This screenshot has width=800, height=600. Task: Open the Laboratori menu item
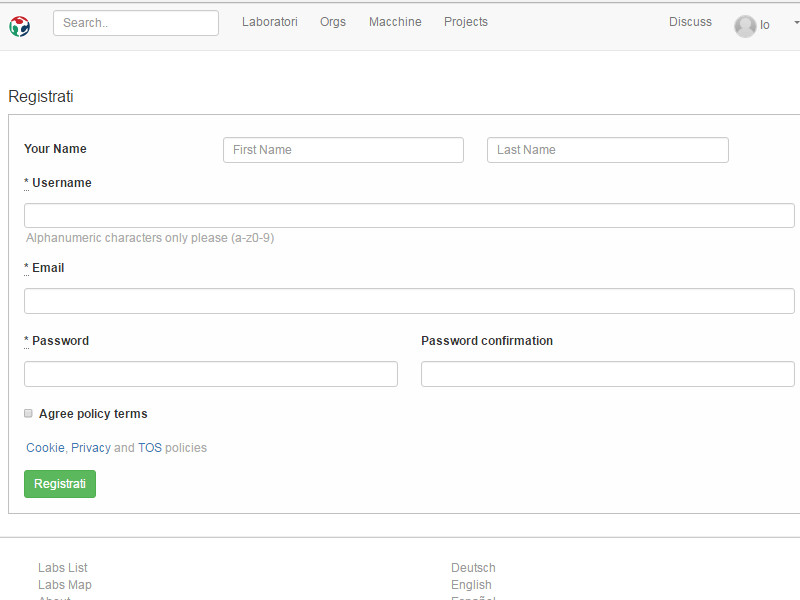(x=270, y=22)
